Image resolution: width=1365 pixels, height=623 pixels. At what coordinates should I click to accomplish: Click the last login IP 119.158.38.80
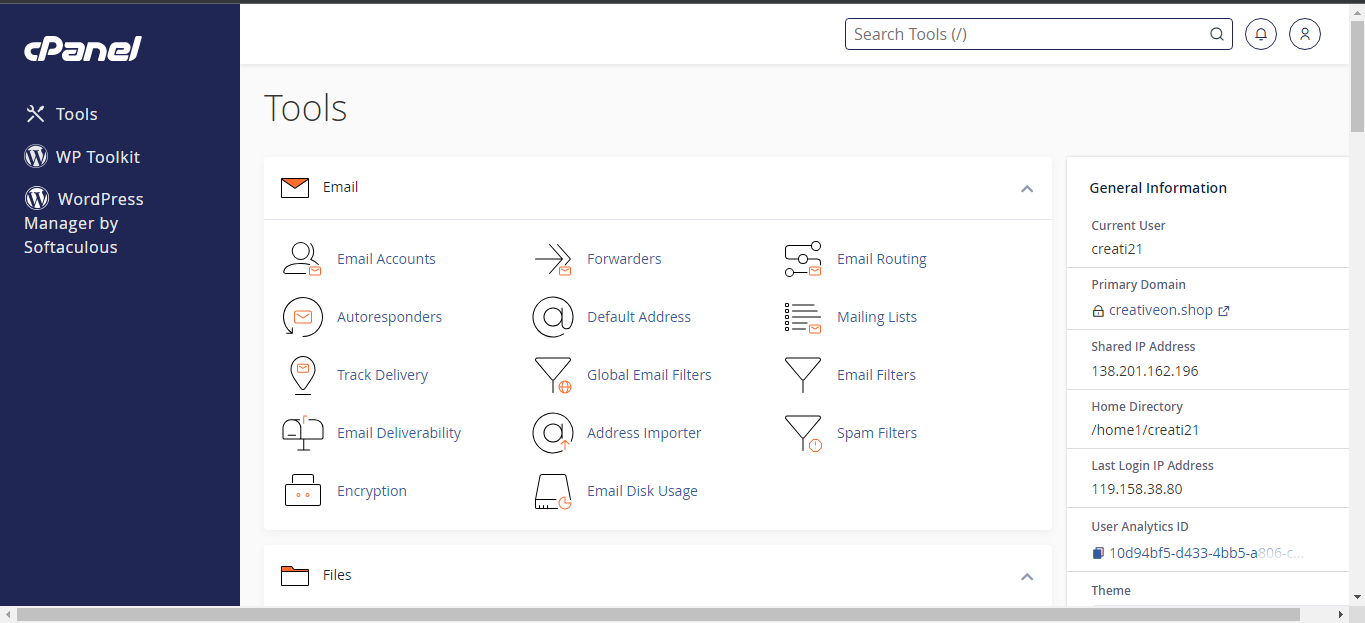click(1137, 490)
